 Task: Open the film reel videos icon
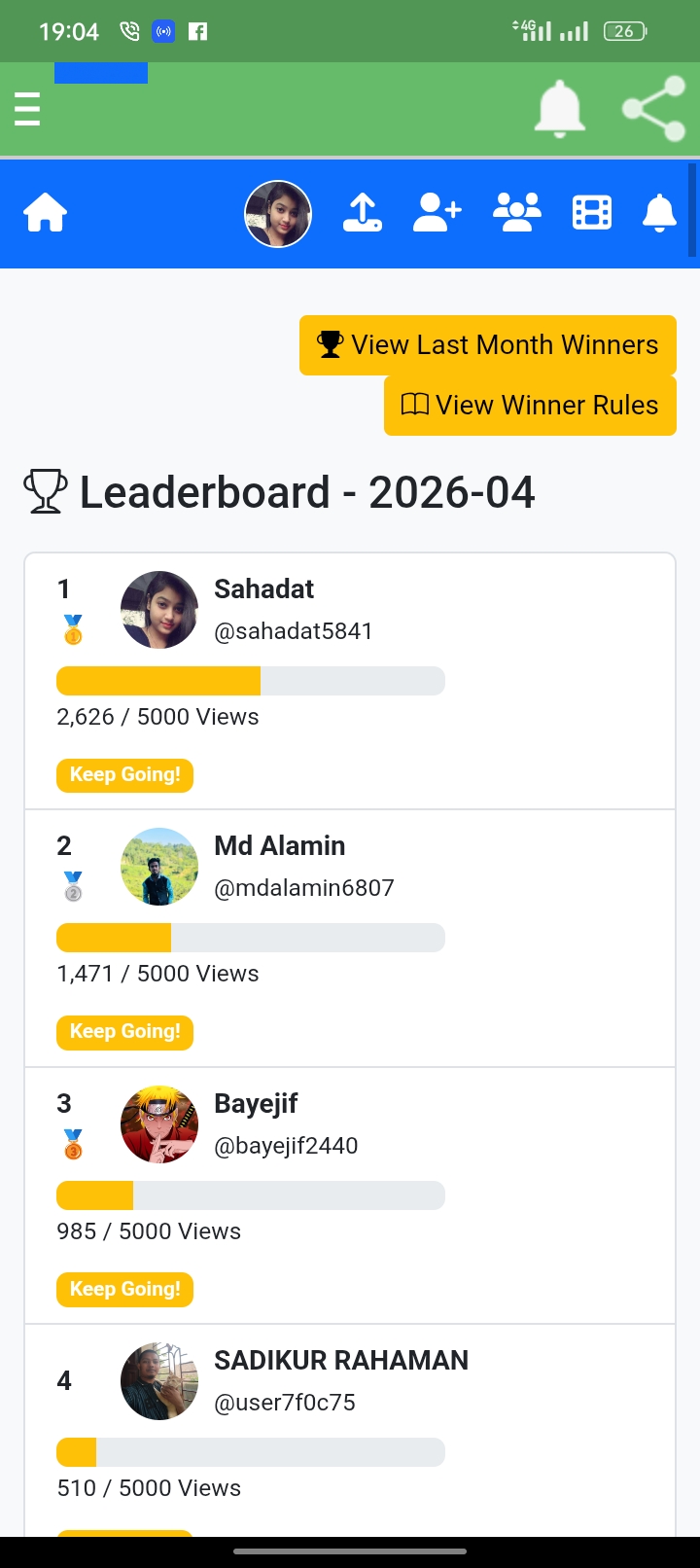(592, 213)
